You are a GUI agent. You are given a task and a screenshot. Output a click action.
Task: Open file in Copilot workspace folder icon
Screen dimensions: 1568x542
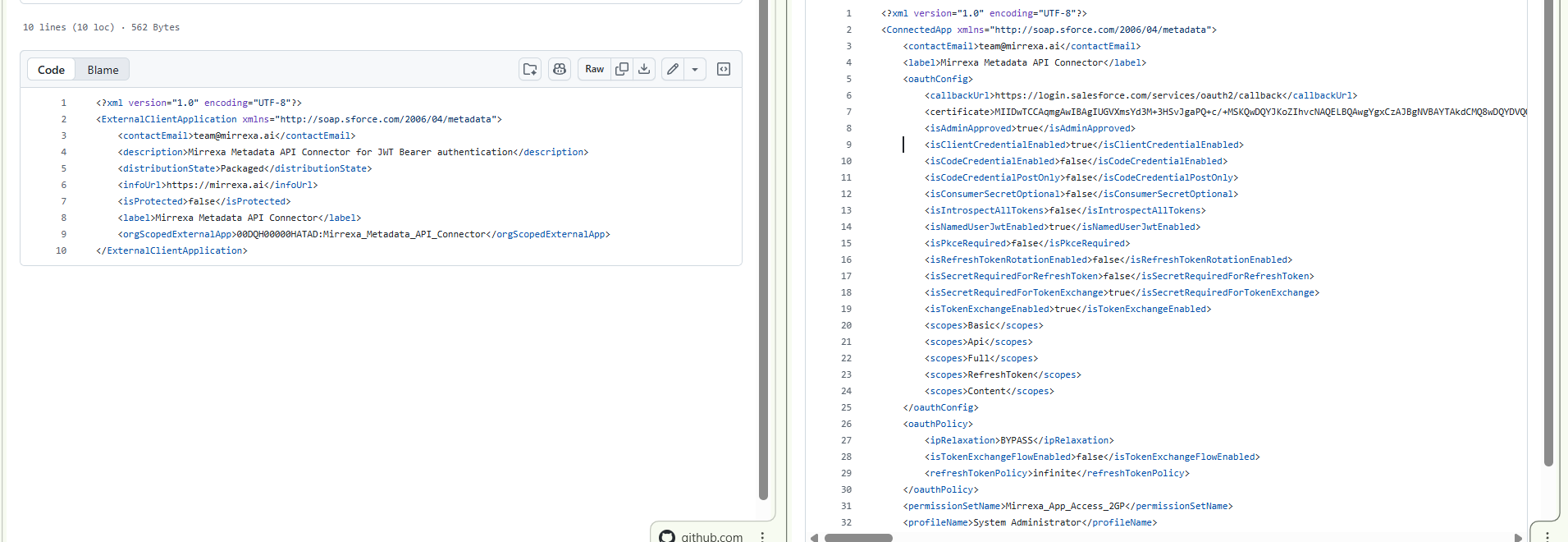(x=530, y=69)
